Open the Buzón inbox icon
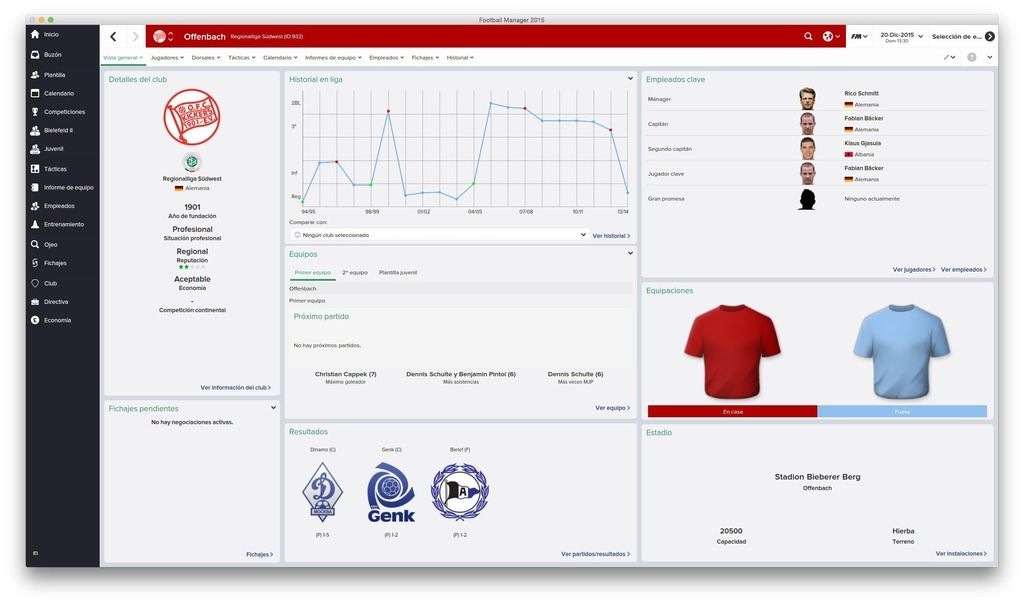 click(35, 55)
